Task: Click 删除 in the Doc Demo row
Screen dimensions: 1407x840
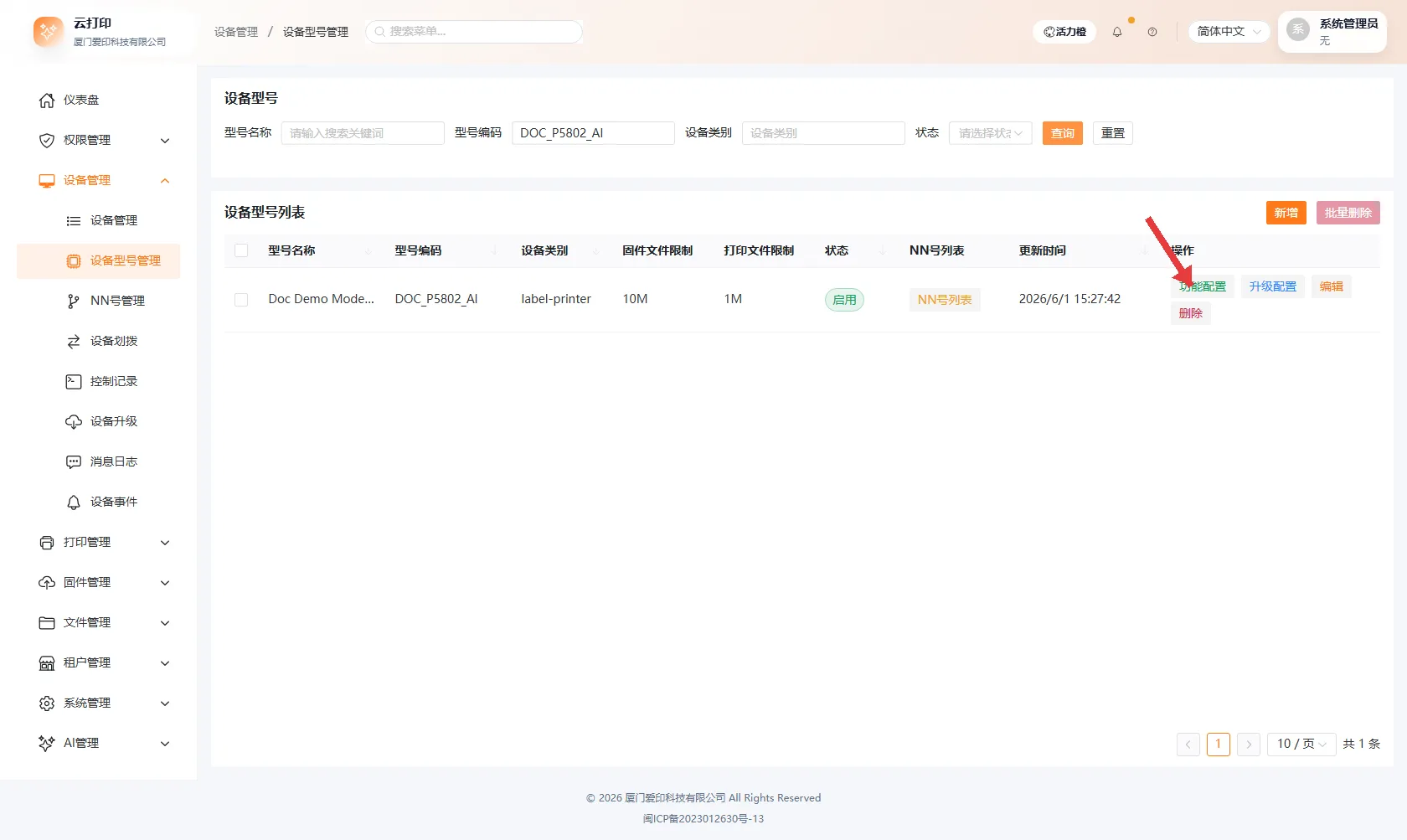Action: point(1191,313)
